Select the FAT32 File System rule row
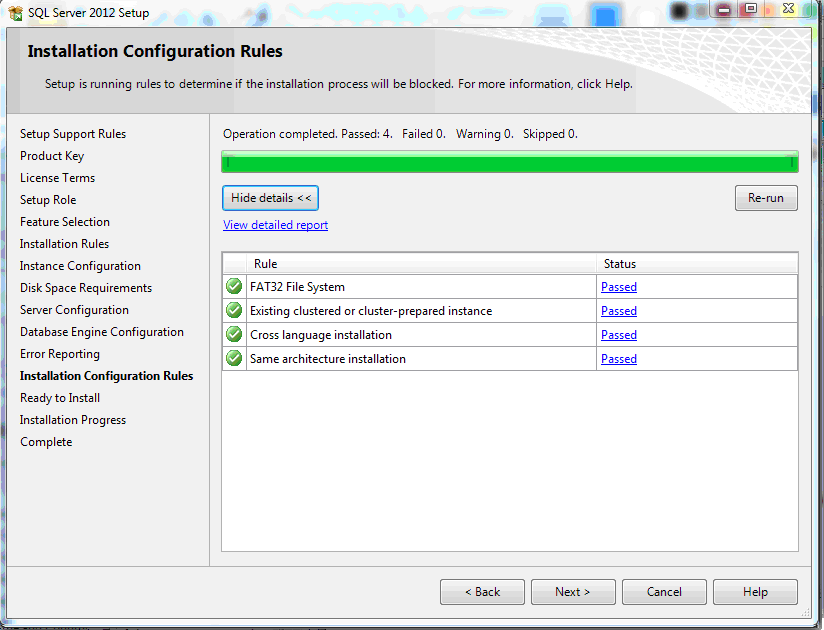Image resolution: width=824 pixels, height=630 pixels. (420, 287)
